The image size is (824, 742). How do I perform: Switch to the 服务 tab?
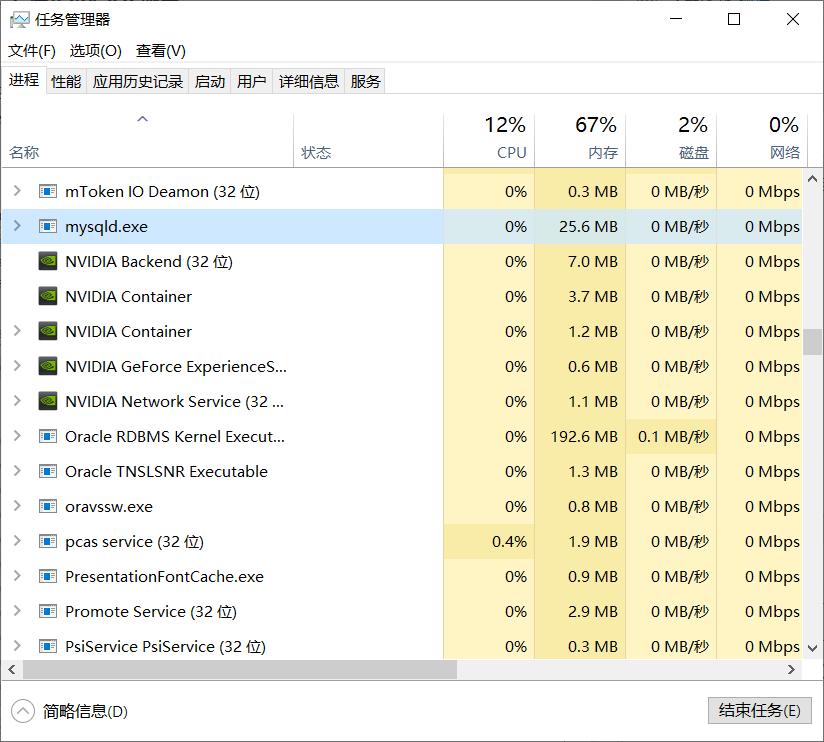(x=365, y=81)
